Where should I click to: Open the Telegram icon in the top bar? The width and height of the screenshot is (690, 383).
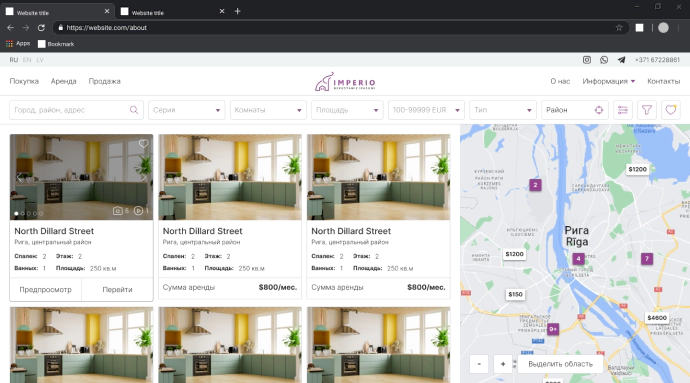point(621,60)
